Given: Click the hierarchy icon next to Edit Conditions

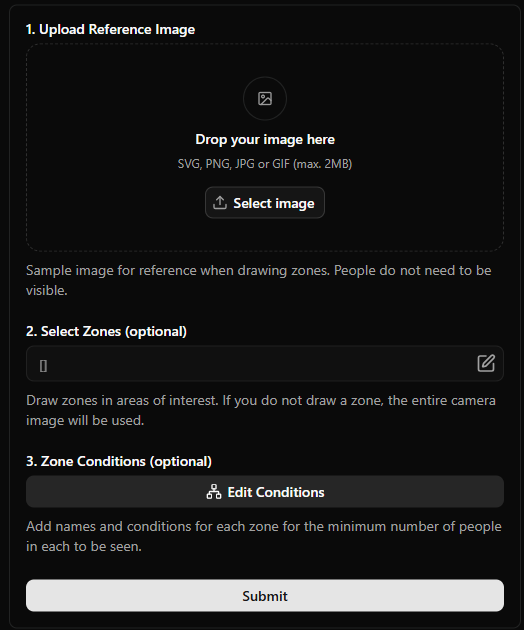Looking at the screenshot, I should 214,492.
